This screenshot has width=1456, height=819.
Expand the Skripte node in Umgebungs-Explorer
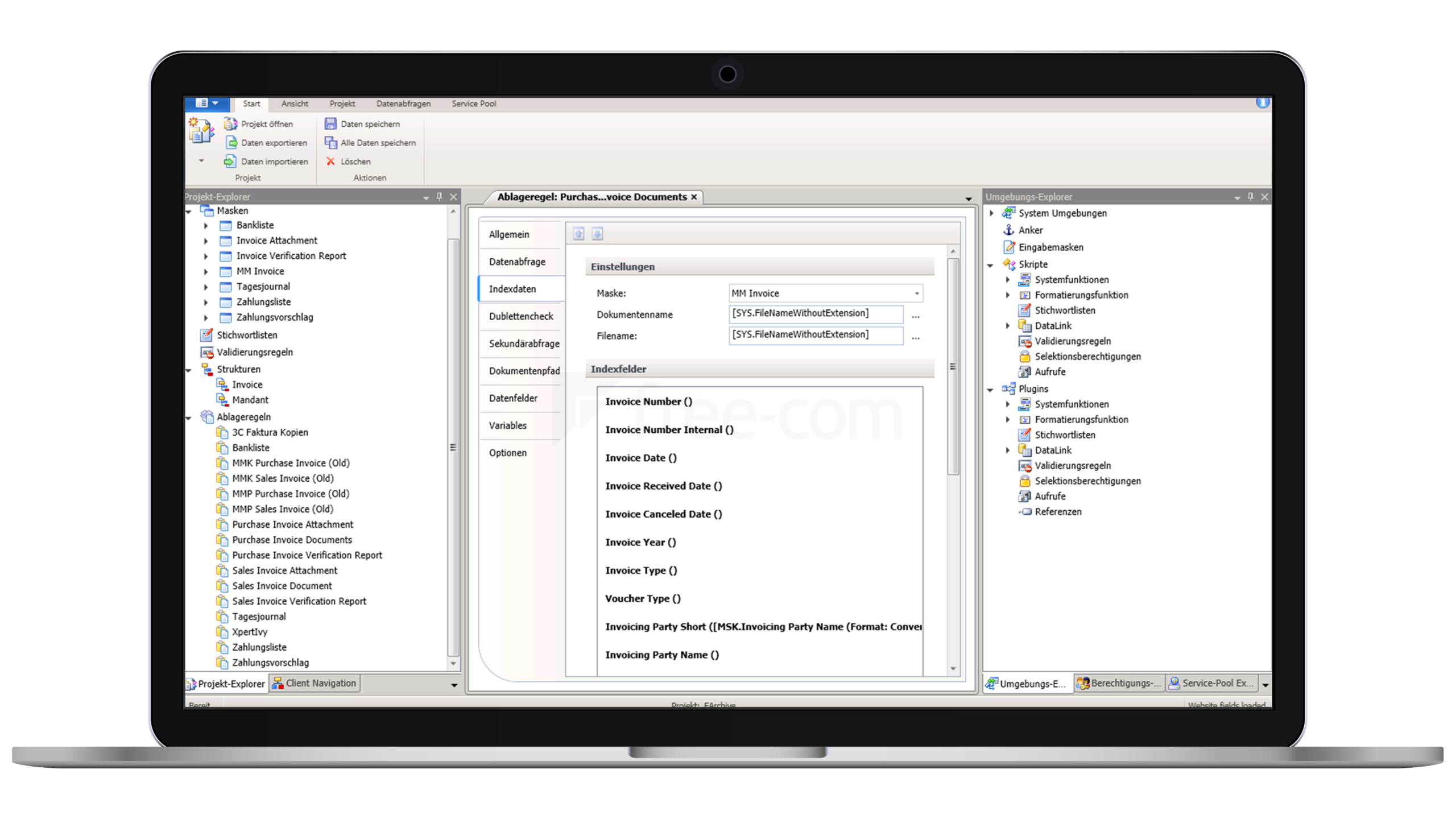[991, 263]
